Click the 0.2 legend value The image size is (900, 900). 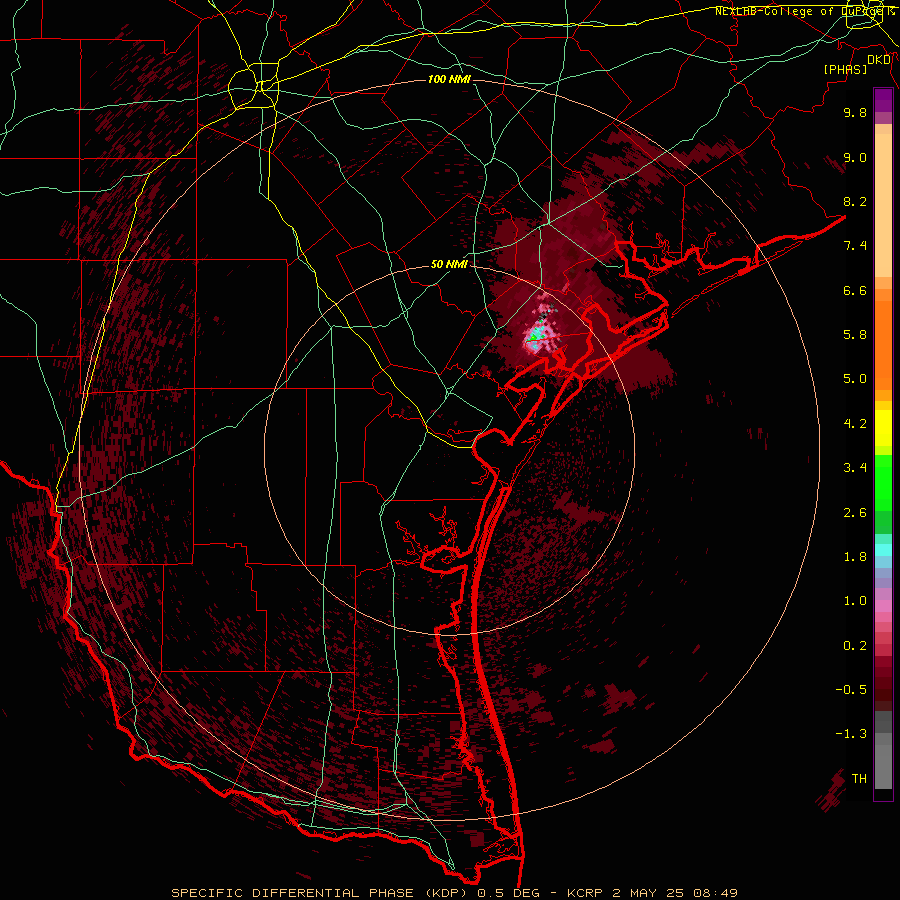coord(855,646)
